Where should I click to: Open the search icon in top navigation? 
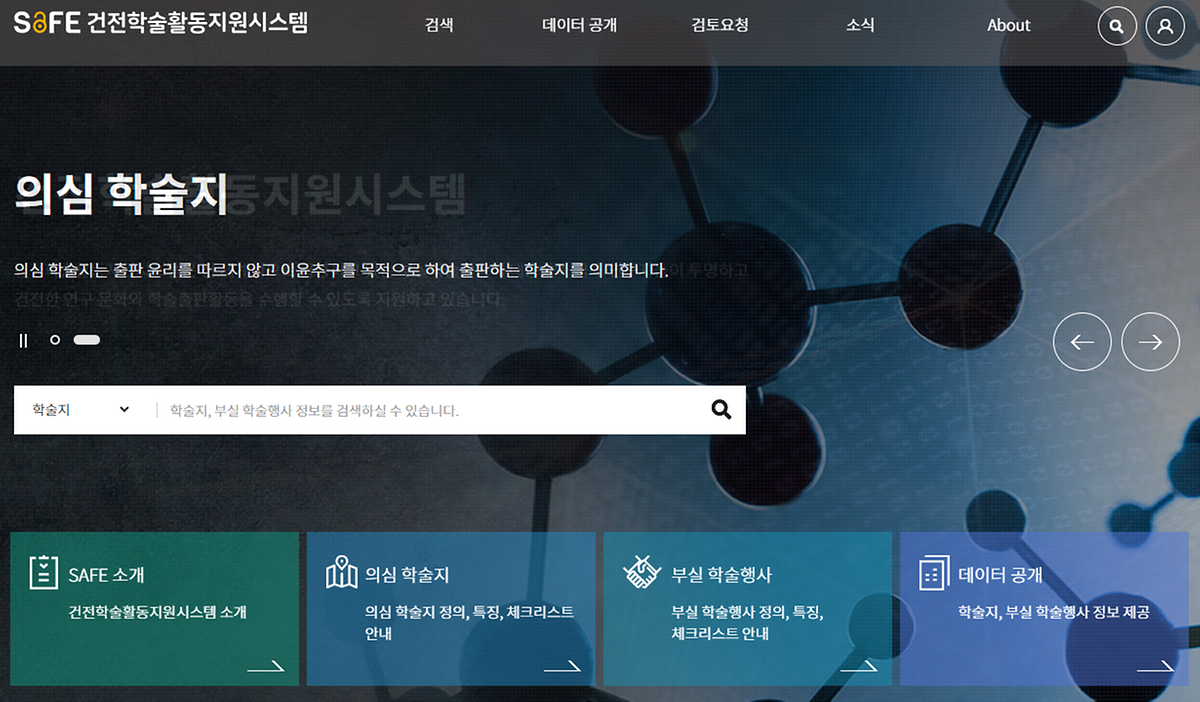1117,26
